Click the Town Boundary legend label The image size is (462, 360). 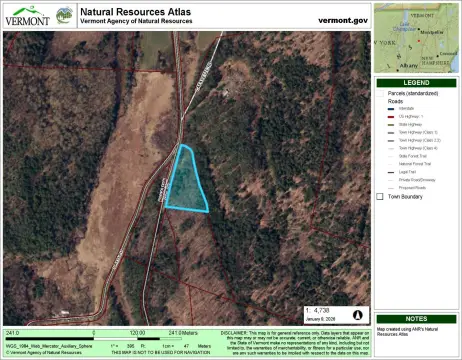(x=405, y=197)
